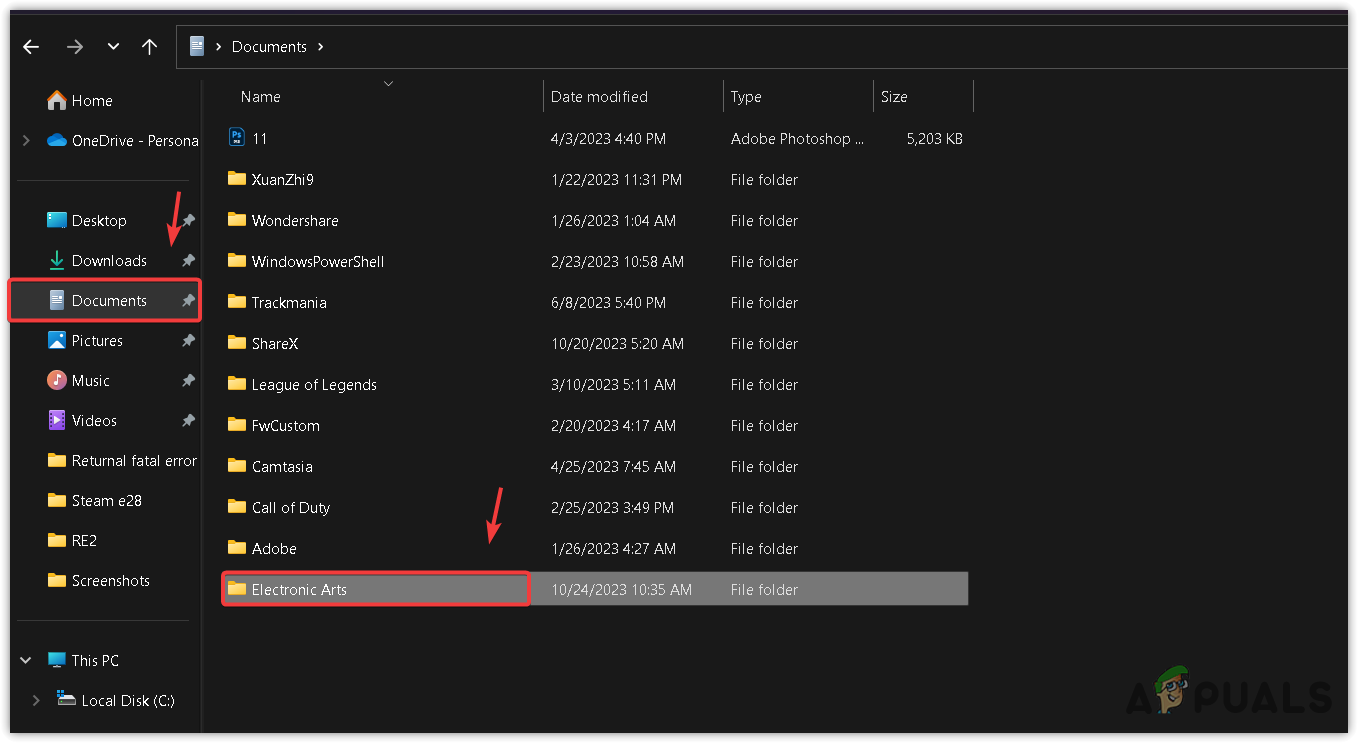Click the Back navigation arrow
1358x743 pixels.
[31, 47]
